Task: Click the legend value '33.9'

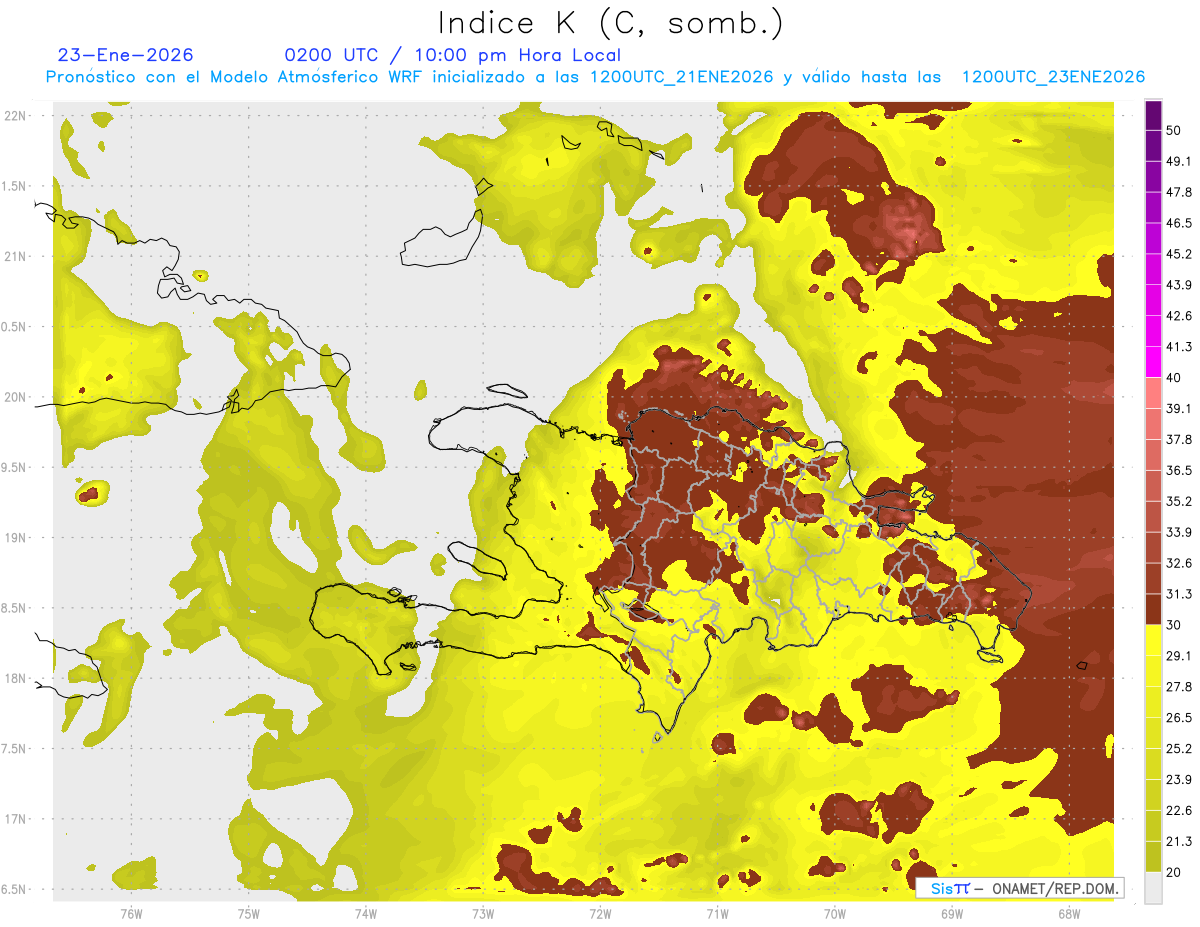Action: (x=1179, y=532)
